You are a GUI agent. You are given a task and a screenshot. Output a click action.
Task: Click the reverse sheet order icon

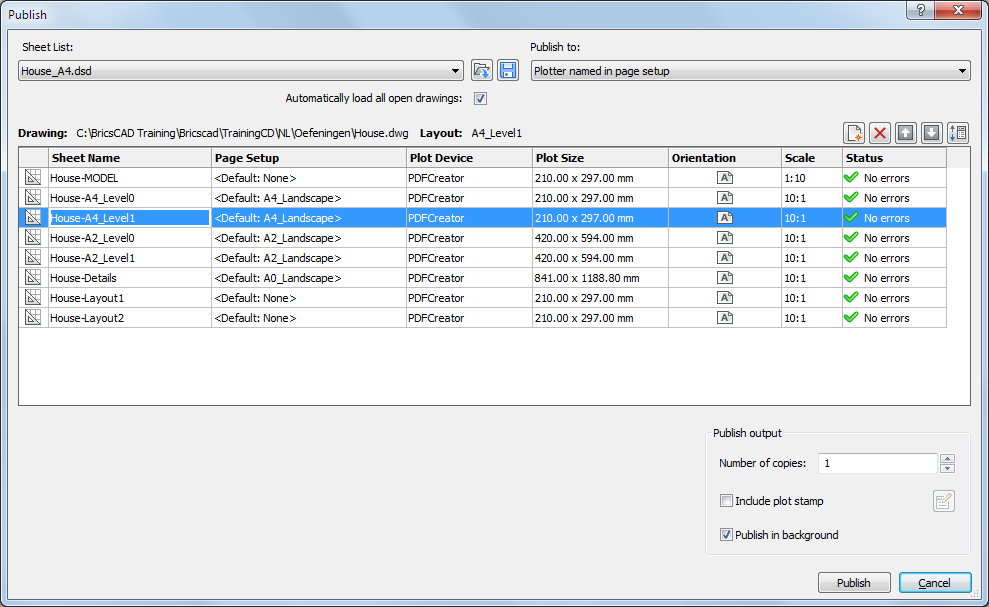[958, 134]
